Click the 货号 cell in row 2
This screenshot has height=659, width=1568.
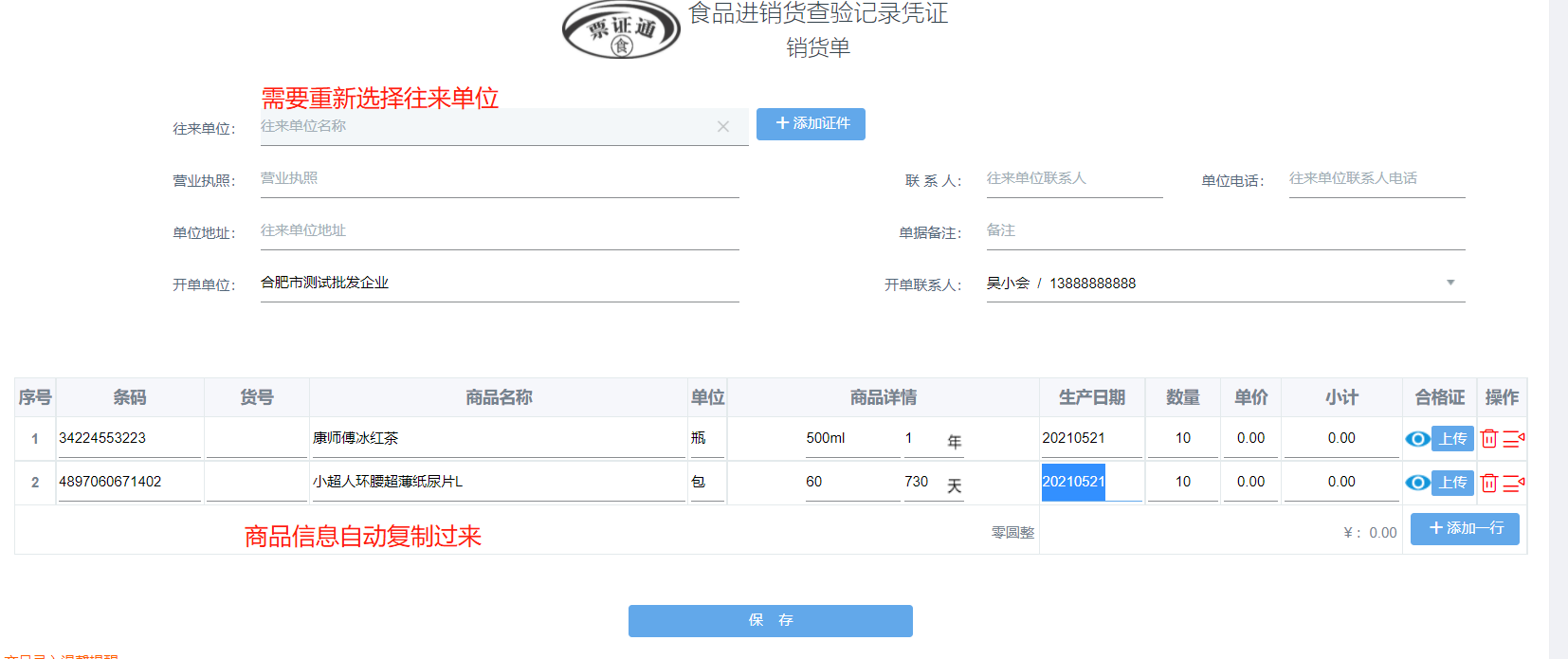(256, 482)
